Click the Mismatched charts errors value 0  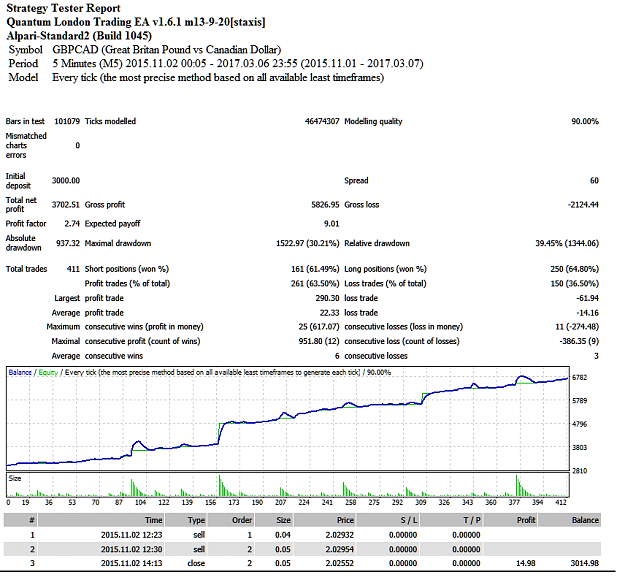click(x=78, y=145)
